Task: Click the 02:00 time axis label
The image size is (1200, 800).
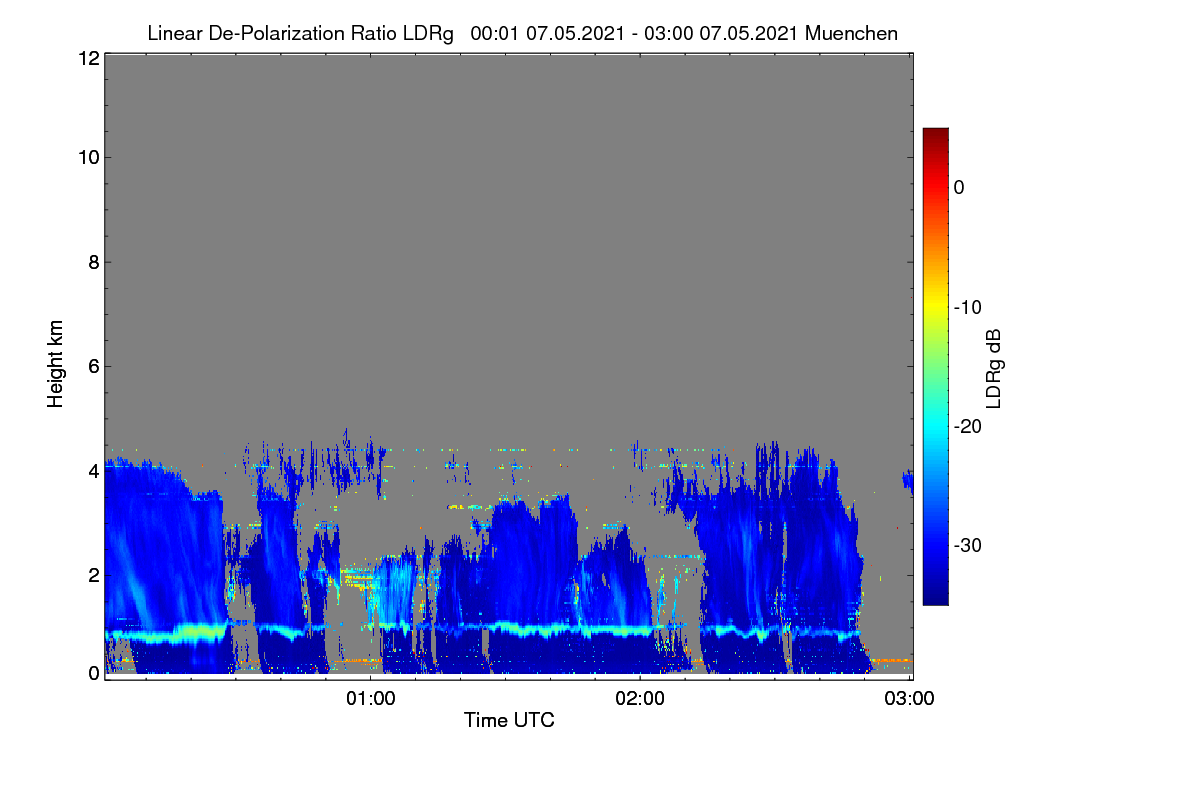Action: tap(640, 698)
